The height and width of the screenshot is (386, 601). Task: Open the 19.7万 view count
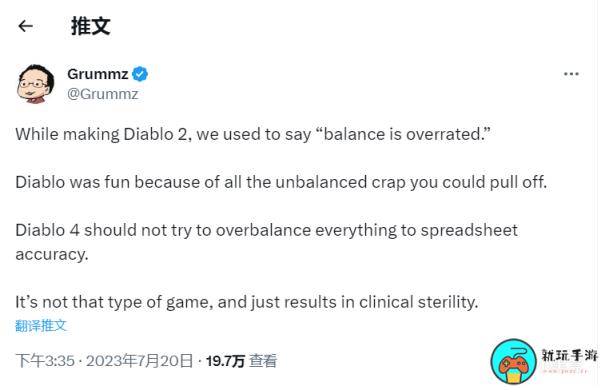[x=225, y=361]
